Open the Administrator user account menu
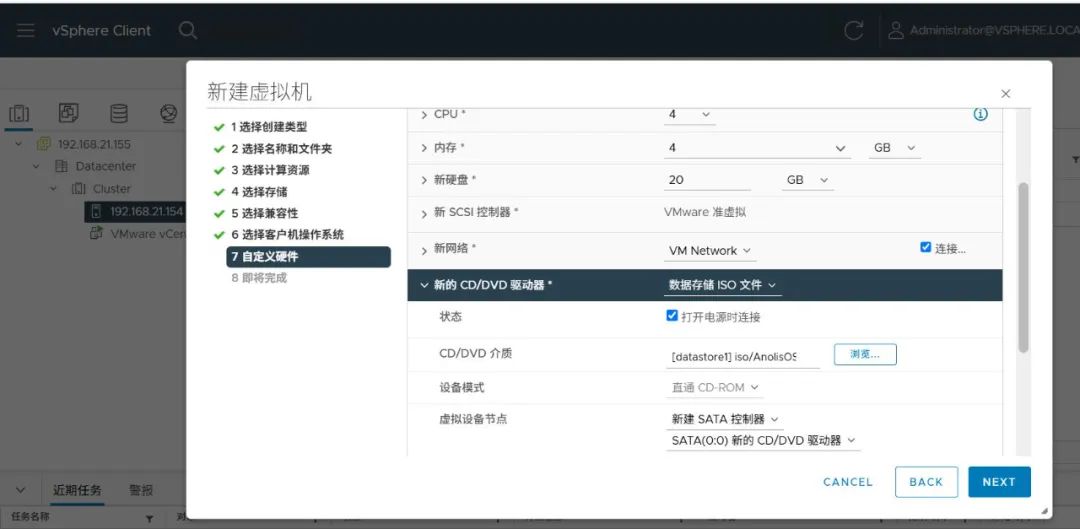This screenshot has height=529, width=1080. point(984,30)
